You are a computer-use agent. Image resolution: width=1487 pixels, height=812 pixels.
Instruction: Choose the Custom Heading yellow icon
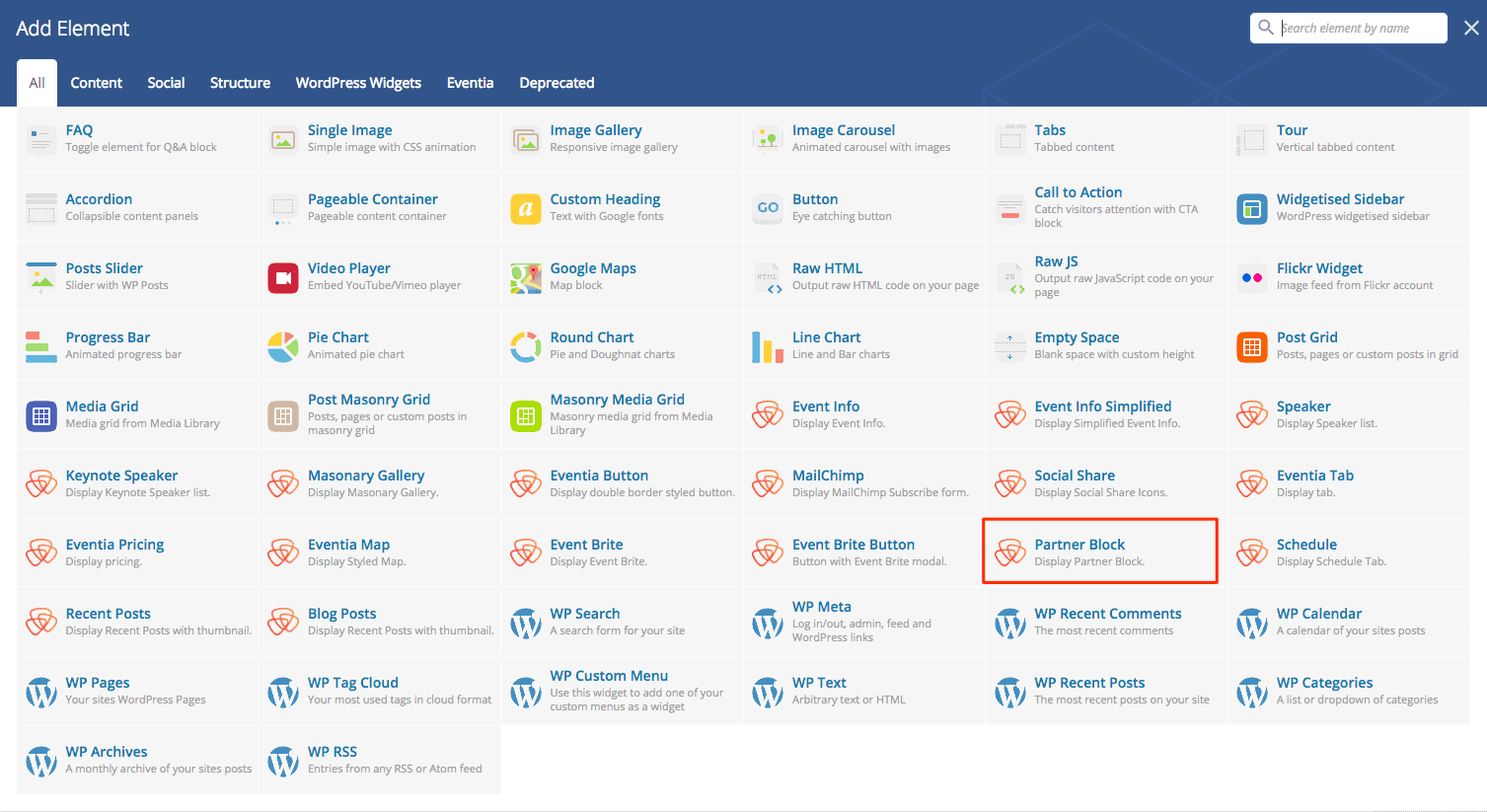(x=525, y=209)
